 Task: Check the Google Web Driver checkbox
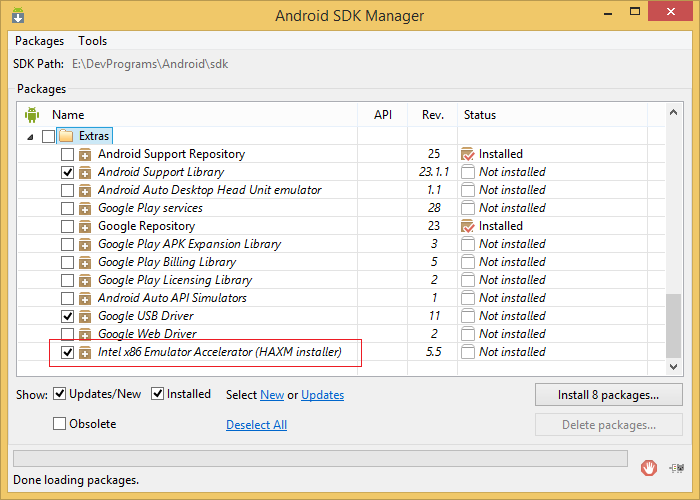click(67, 334)
